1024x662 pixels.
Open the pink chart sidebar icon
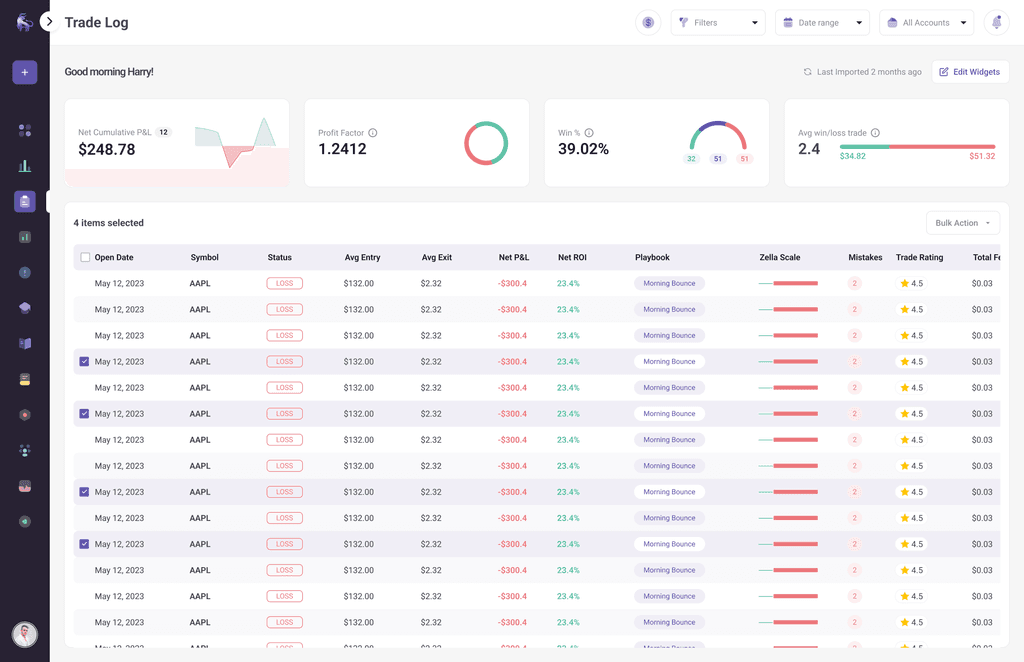coord(25,486)
